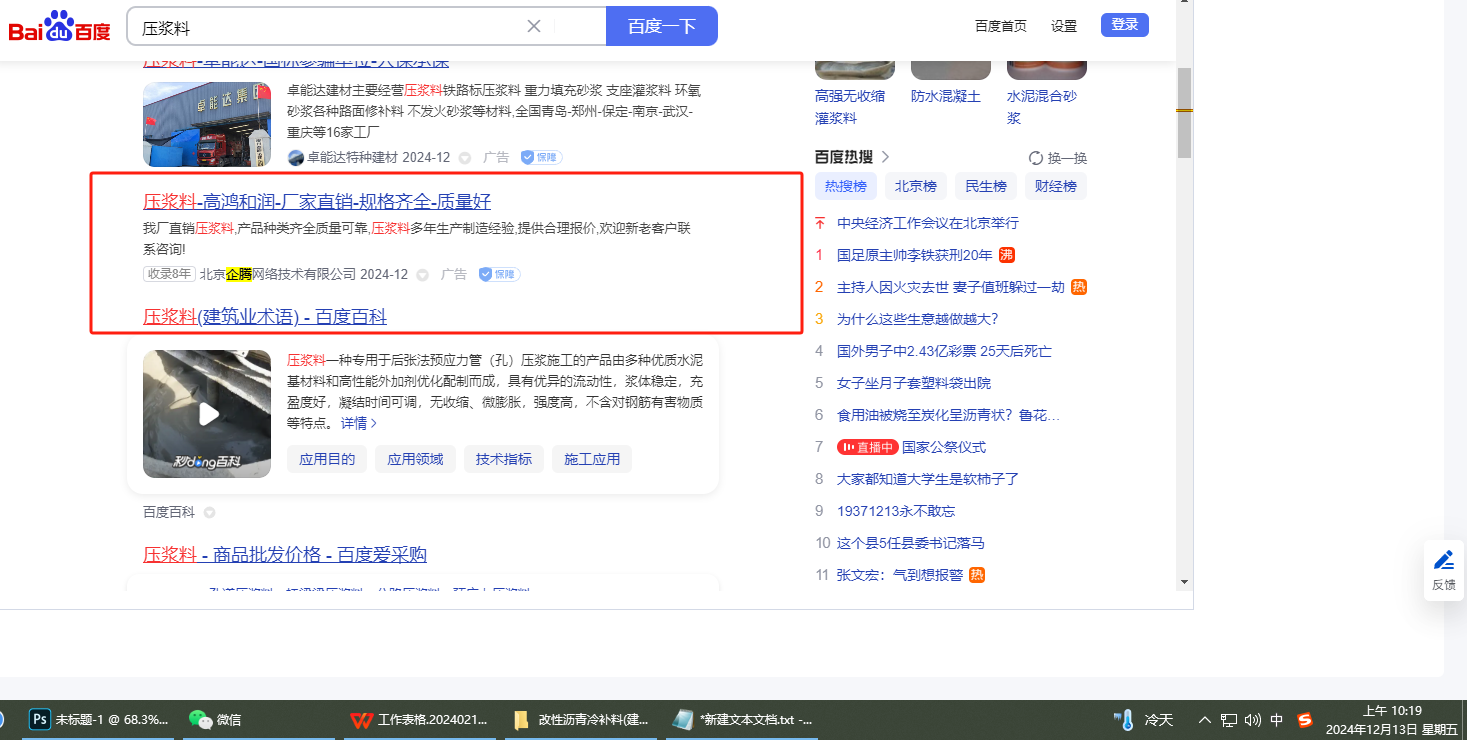The image size is (1467, 740).
Task: Select the 技术指标 tag button
Action: pos(504,459)
